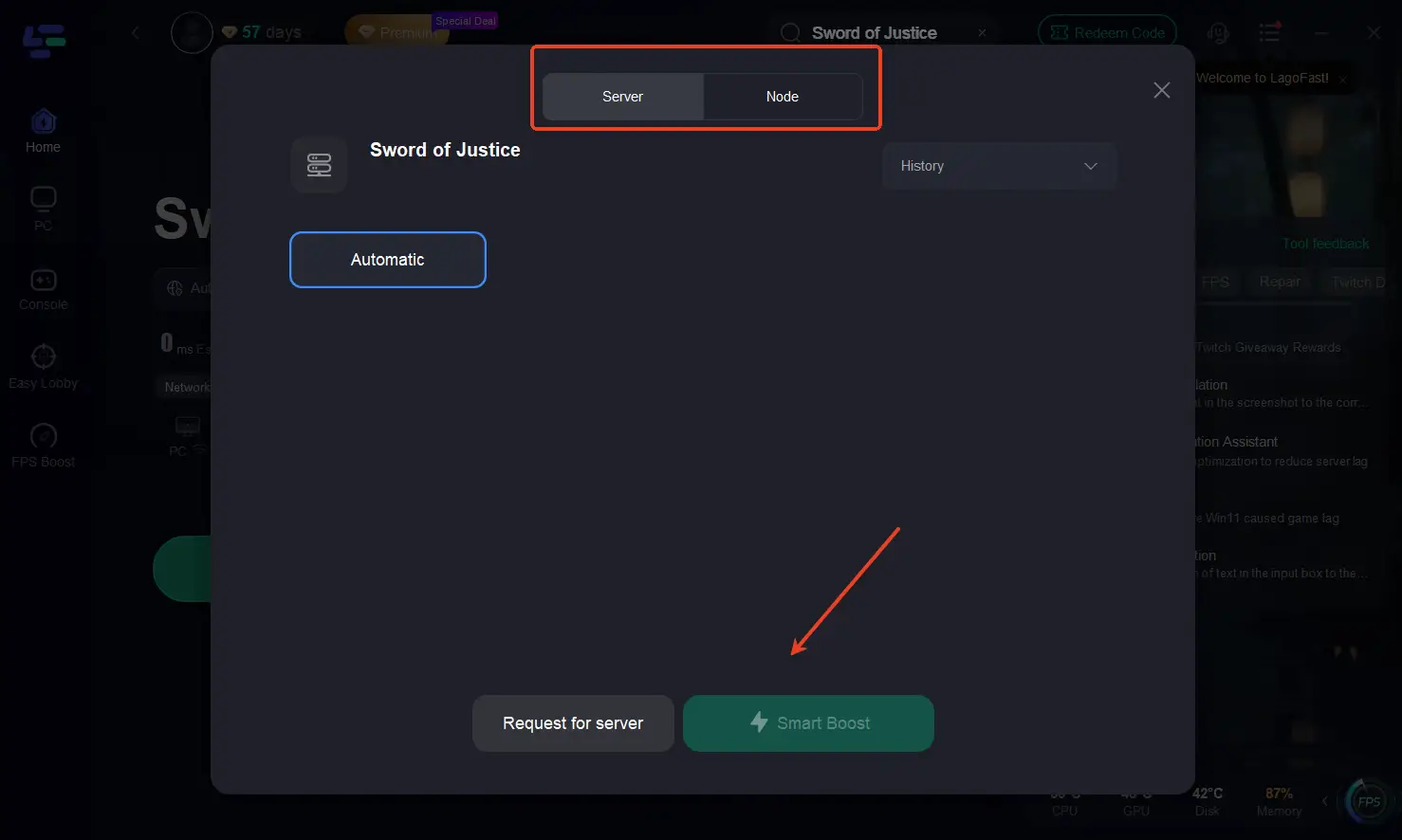The width and height of the screenshot is (1402, 840).
Task: Open the History dropdown
Action: [x=999, y=165]
